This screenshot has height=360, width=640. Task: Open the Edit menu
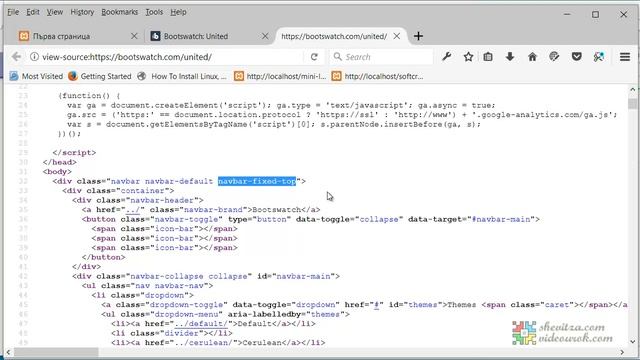tap(33, 12)
